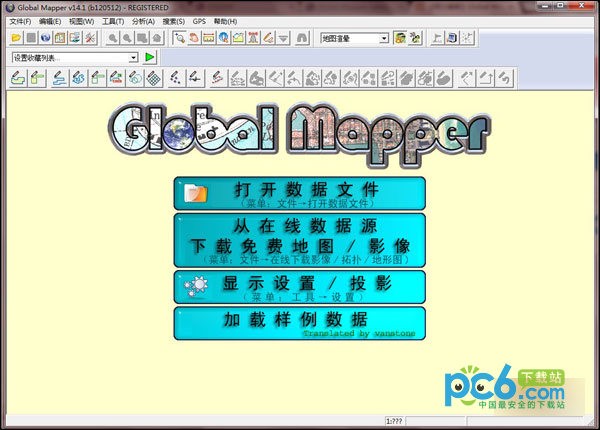600x430 pixels.
Task: Click the Zoom Out magnifier icon
Action: (x=127, y=38)
